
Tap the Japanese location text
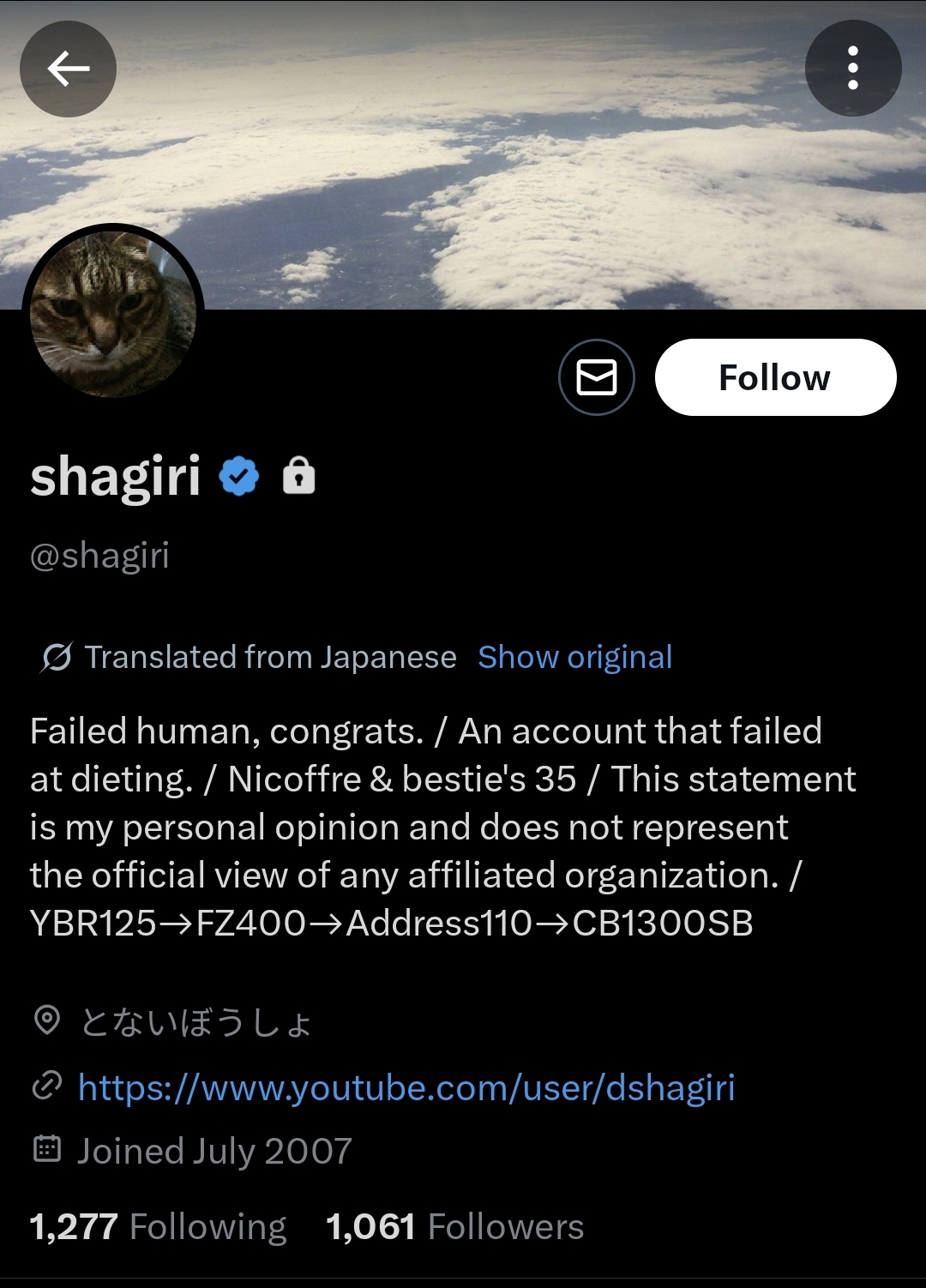[x=196, y=1022]
